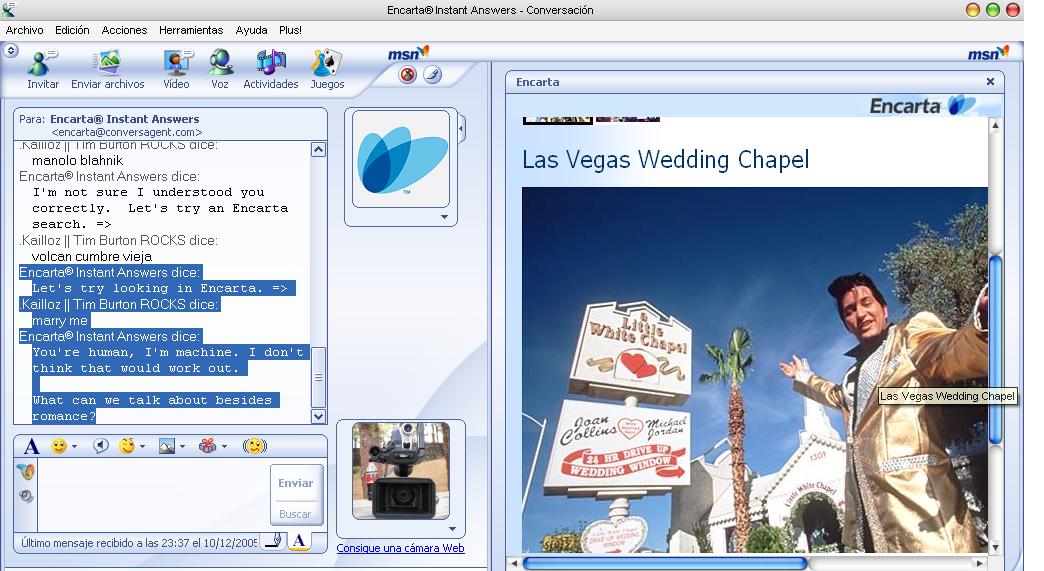Expand the background picture dropdown arrow
This screenshot has width=1044, height=571.
(182, 447)
